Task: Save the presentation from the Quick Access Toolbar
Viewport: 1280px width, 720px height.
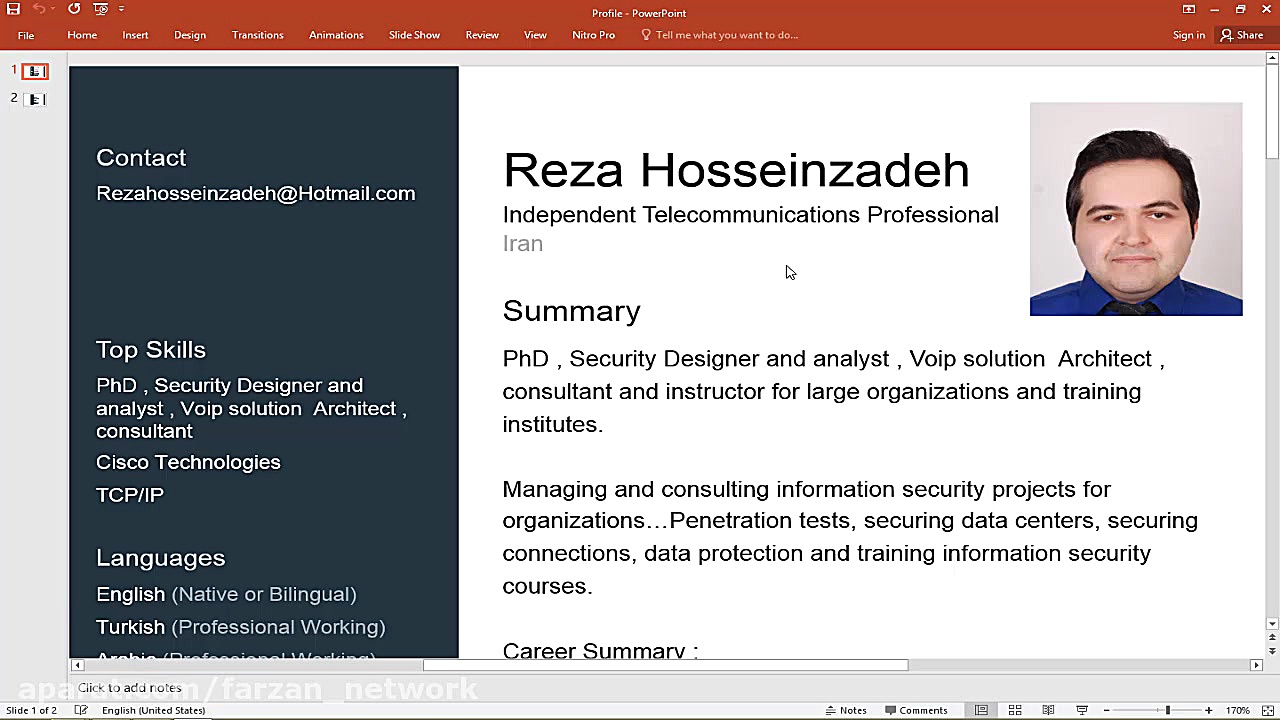Action: (13, 9)
